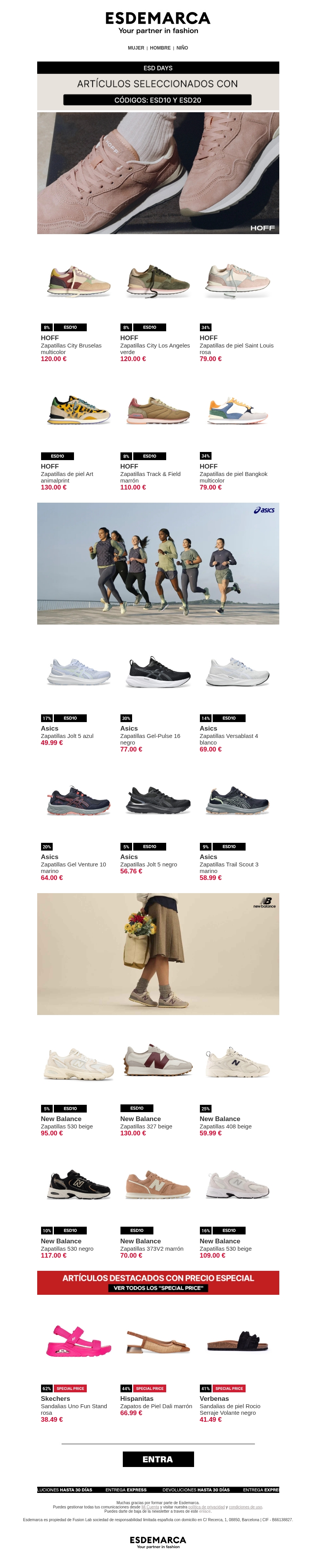Open the NIÑO category link
Screen dimensions: 313x1568
pos(182,48)
